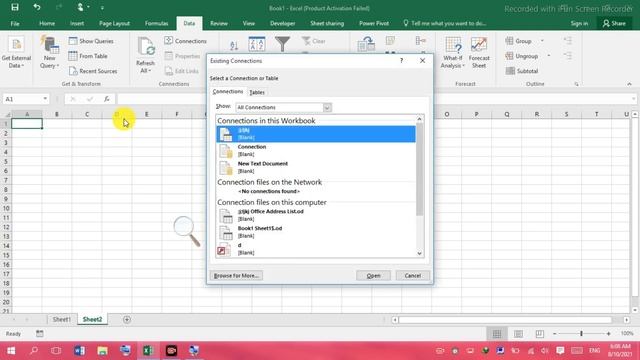Click Insert Function fx icon
The height and width of the screenshot is (360, 640).
[107, 99]
